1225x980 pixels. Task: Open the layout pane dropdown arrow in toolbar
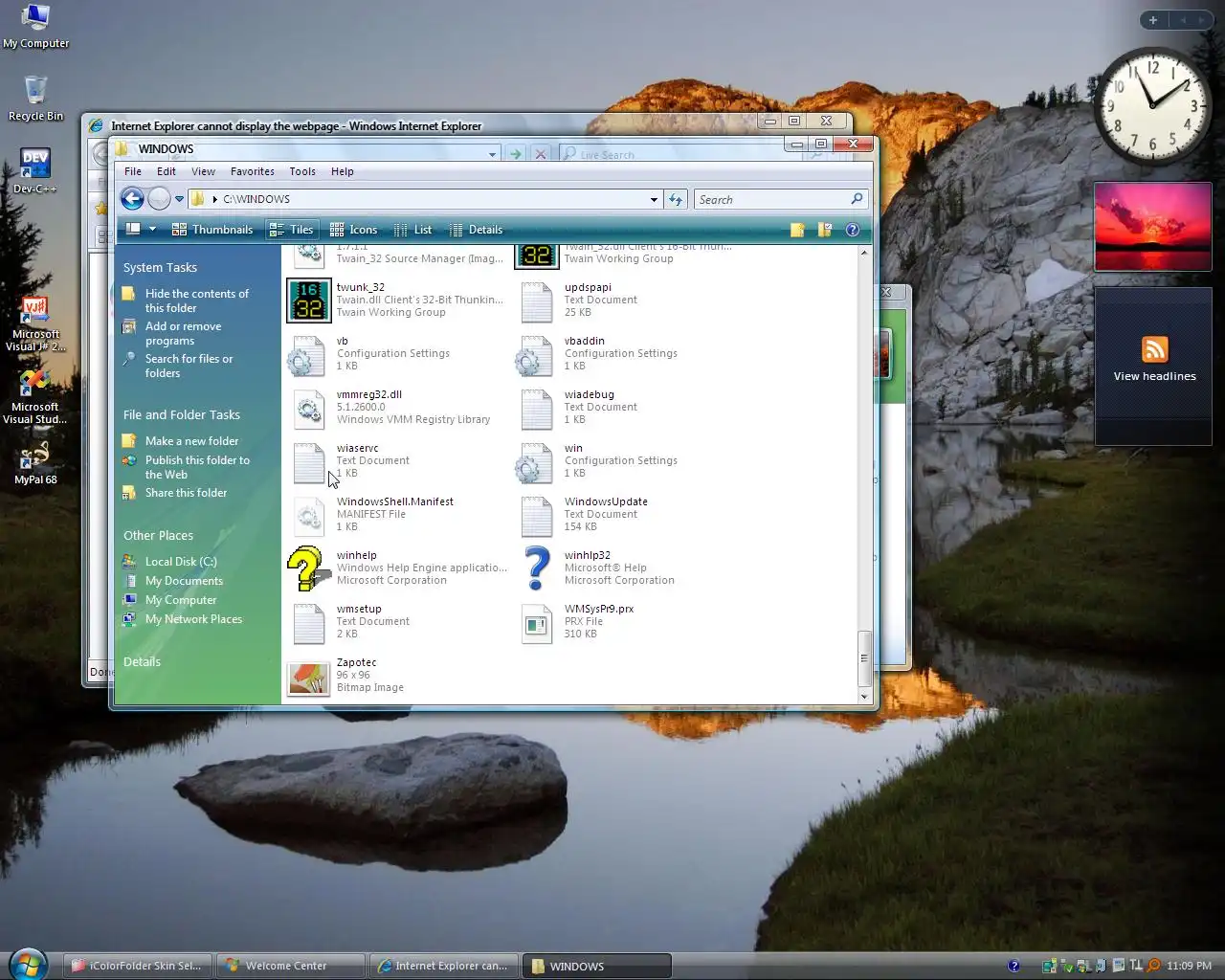[x=152, y=230]
